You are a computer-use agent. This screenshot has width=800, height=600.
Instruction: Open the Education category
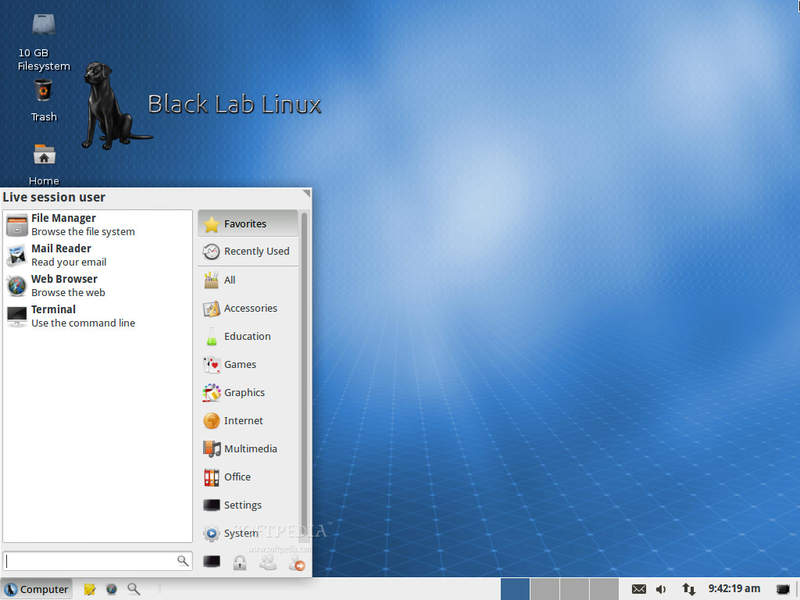pos(248,336)
